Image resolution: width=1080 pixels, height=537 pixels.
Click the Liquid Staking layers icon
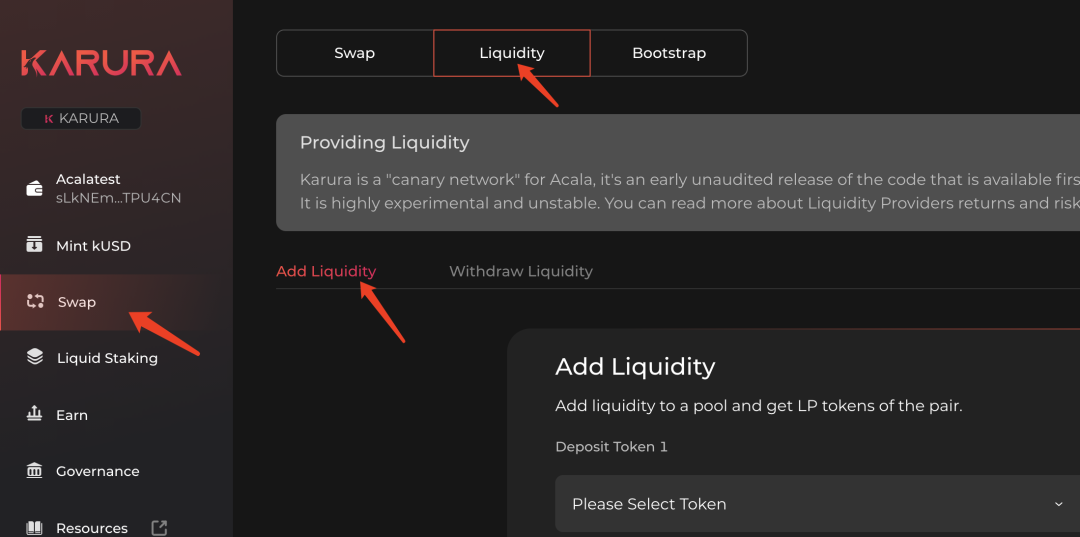[35, 357]
